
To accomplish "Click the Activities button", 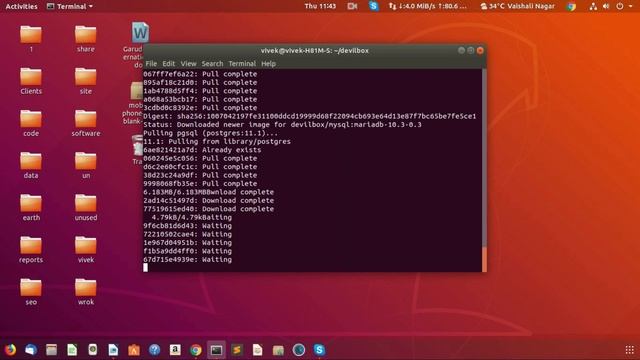I will [21, 6].
